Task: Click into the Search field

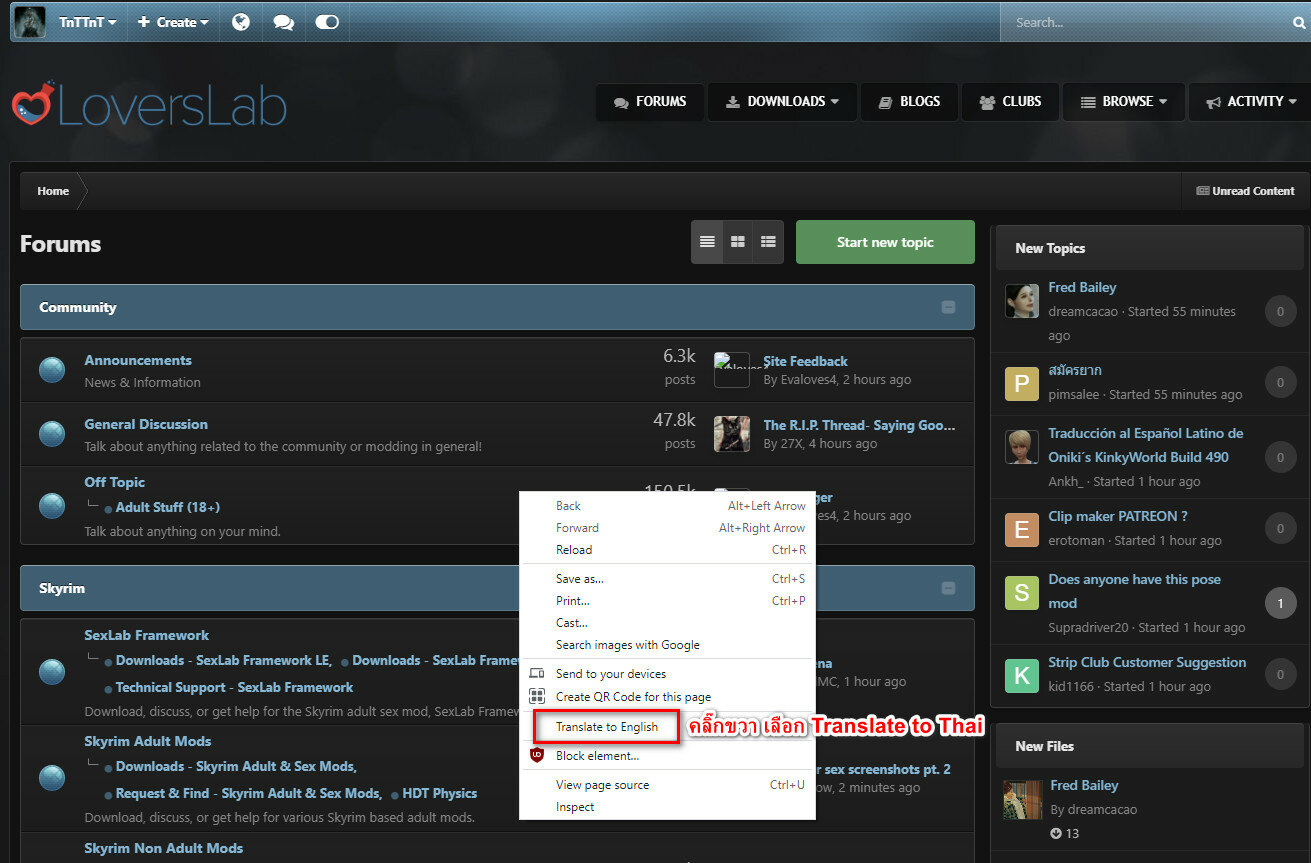Action: (1145, 22)
